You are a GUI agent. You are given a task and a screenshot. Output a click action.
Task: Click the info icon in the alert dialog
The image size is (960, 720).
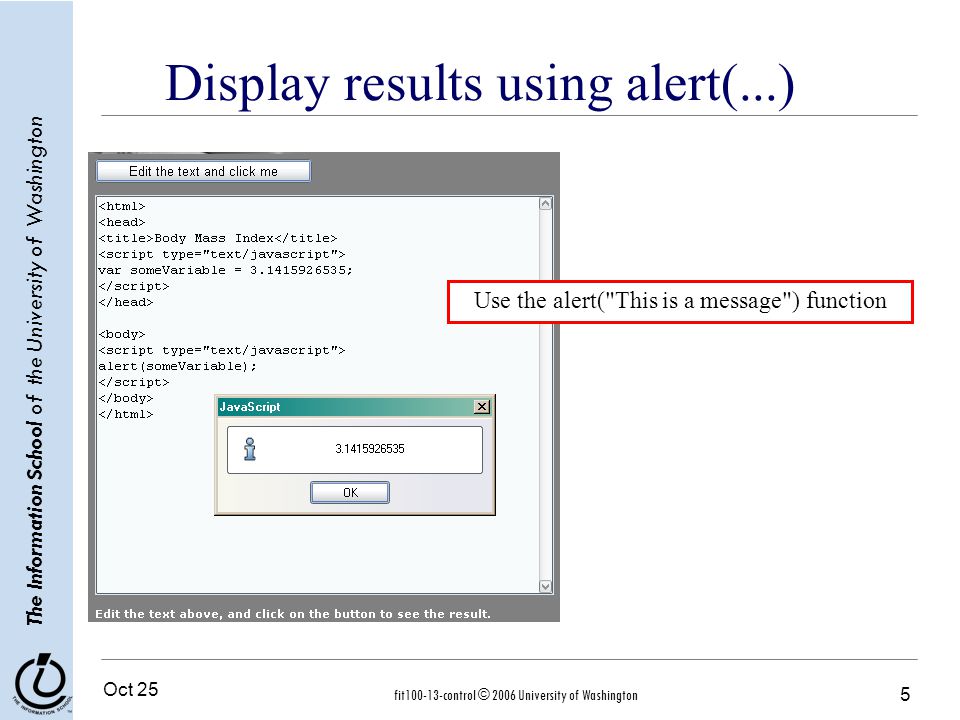pos(250,449)
